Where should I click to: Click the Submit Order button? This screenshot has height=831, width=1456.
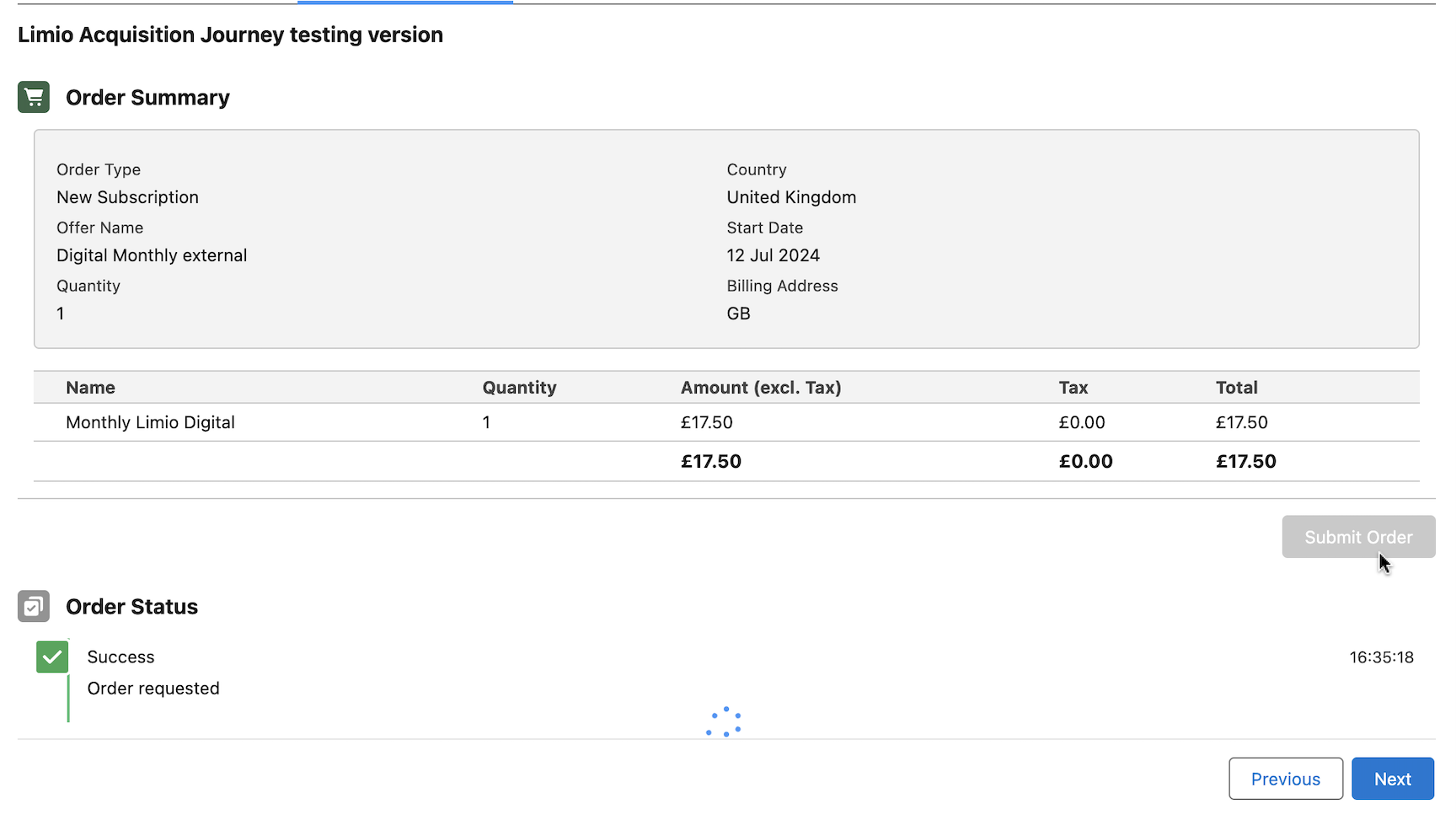1358,537
